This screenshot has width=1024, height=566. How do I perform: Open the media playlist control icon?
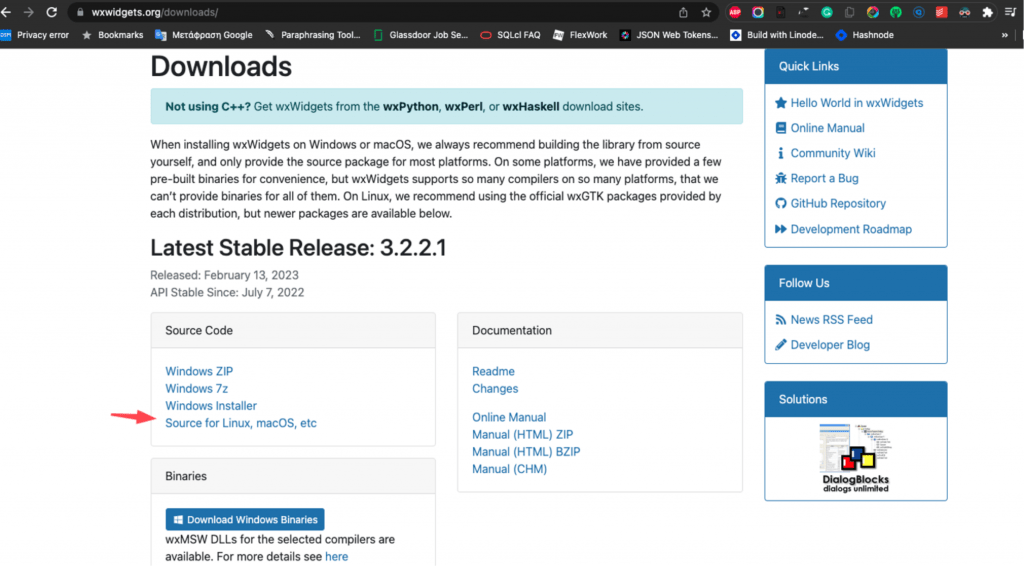pyautogui.click(x=1010, y=12)
